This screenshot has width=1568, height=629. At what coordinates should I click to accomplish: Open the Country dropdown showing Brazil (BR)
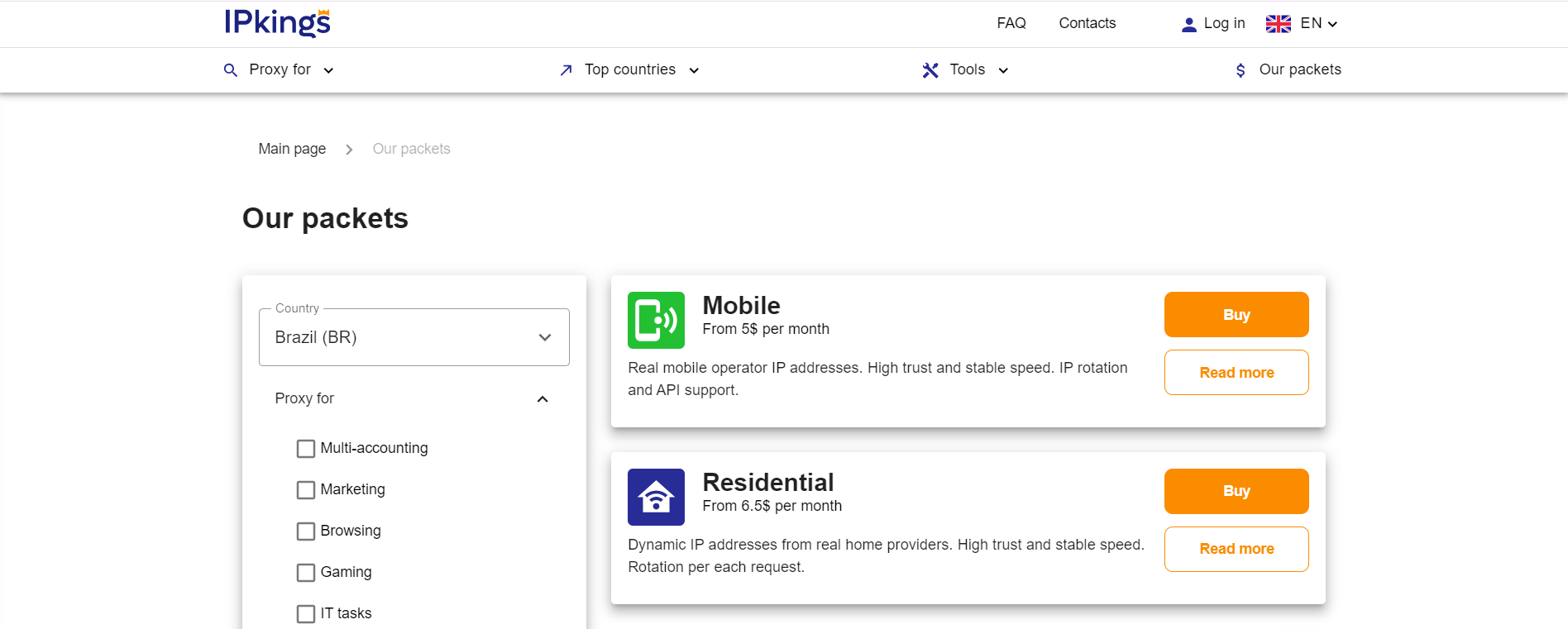pyautogui.click(x=414, y=337)
